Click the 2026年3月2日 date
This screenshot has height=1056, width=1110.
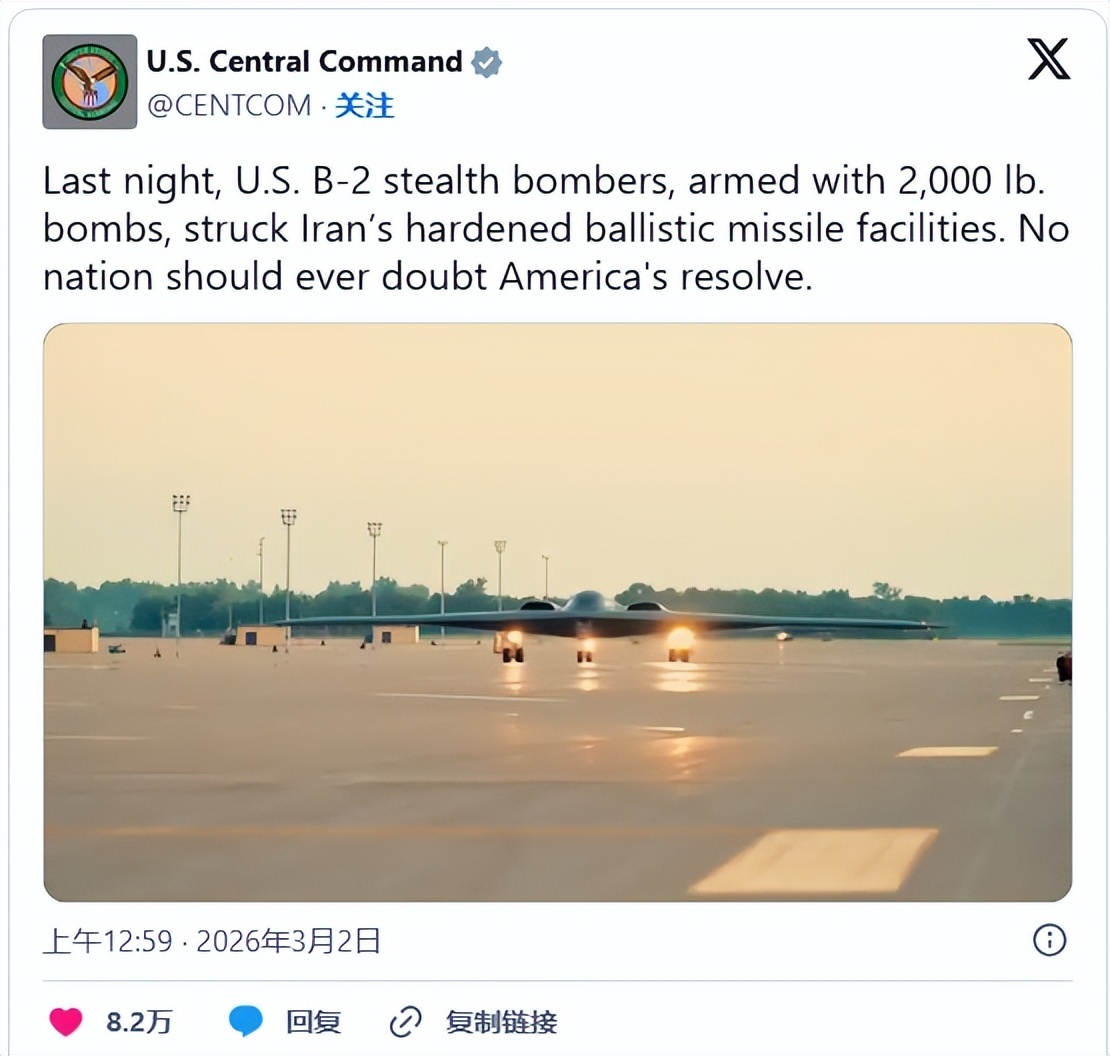[x=288, y=941]
